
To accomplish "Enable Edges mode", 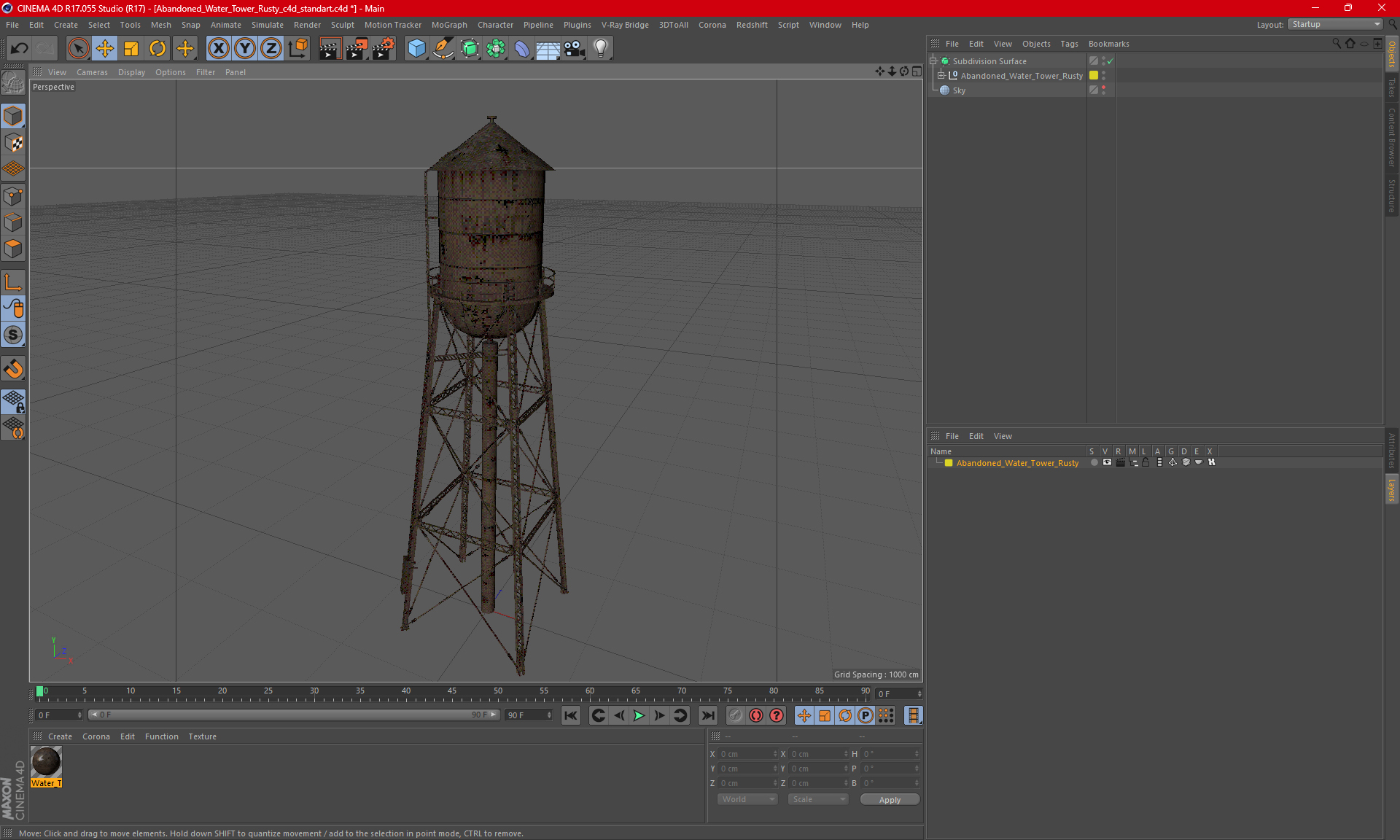I will tap(13, 222).
